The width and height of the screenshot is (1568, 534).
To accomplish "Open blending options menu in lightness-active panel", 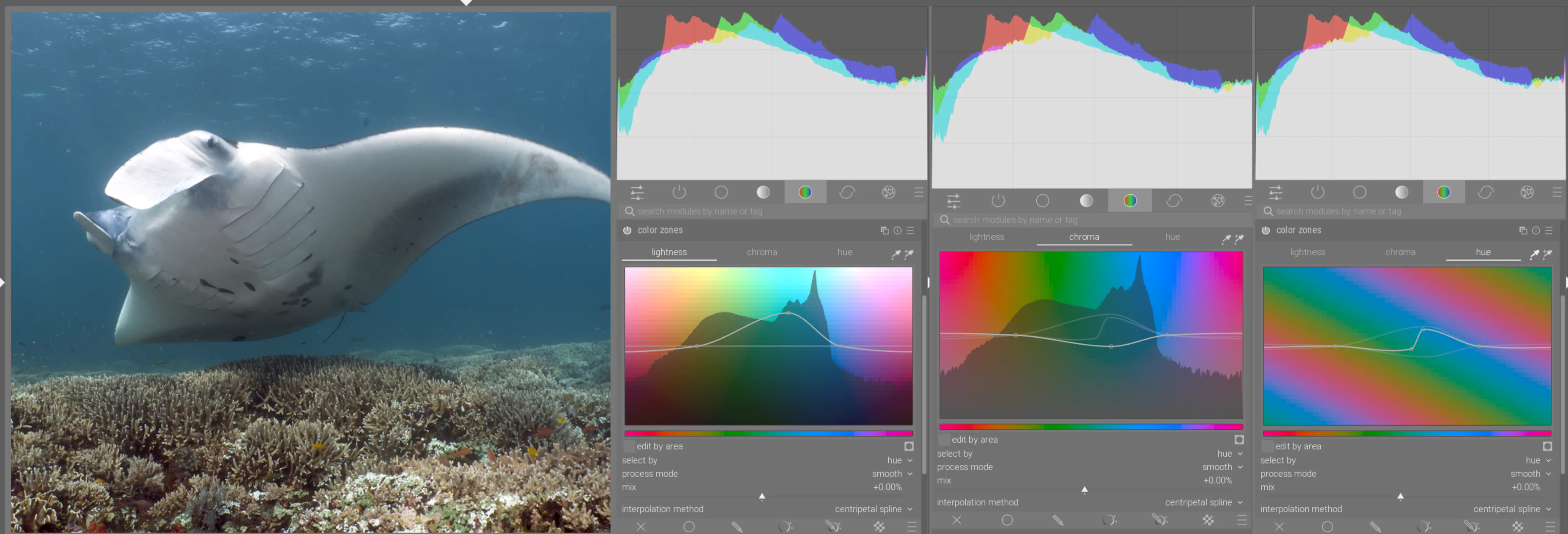I will tap(911, 527).
